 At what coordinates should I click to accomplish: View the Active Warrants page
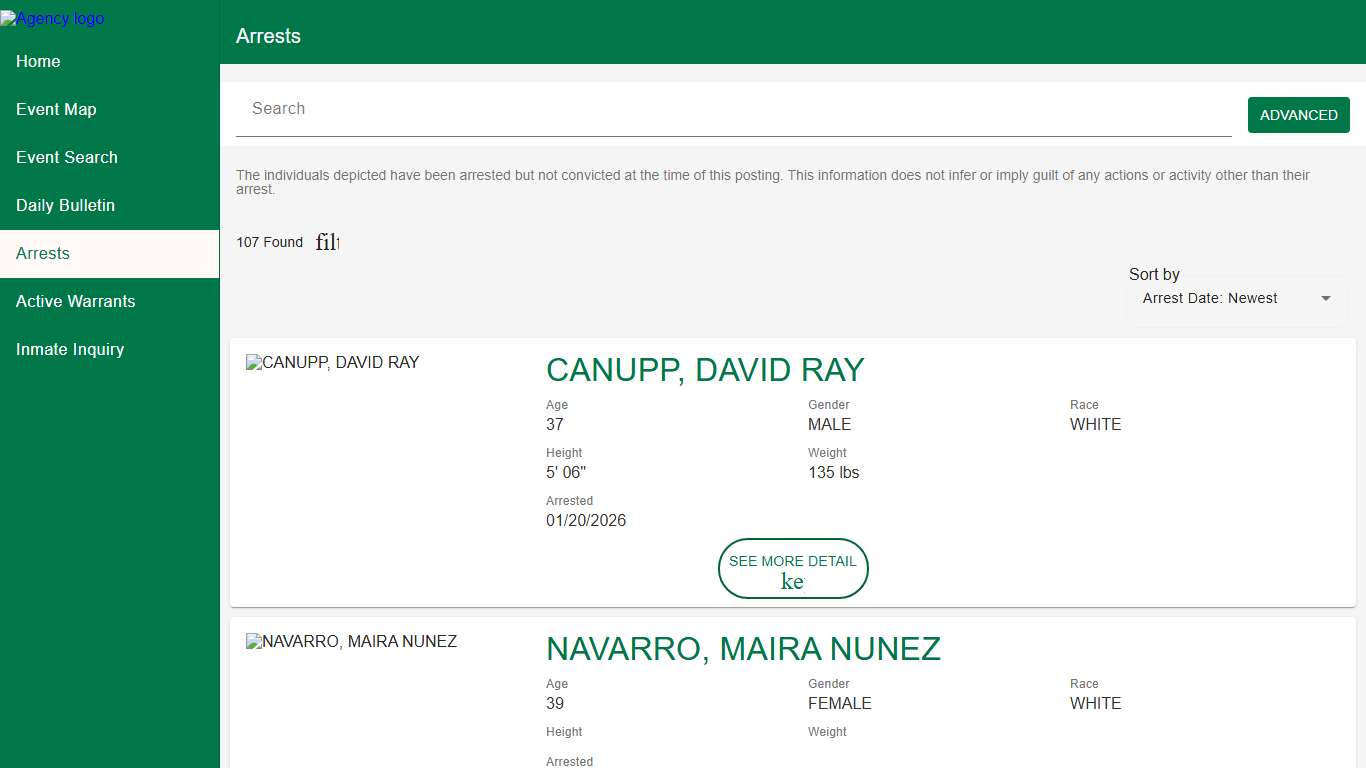(75, 301)
